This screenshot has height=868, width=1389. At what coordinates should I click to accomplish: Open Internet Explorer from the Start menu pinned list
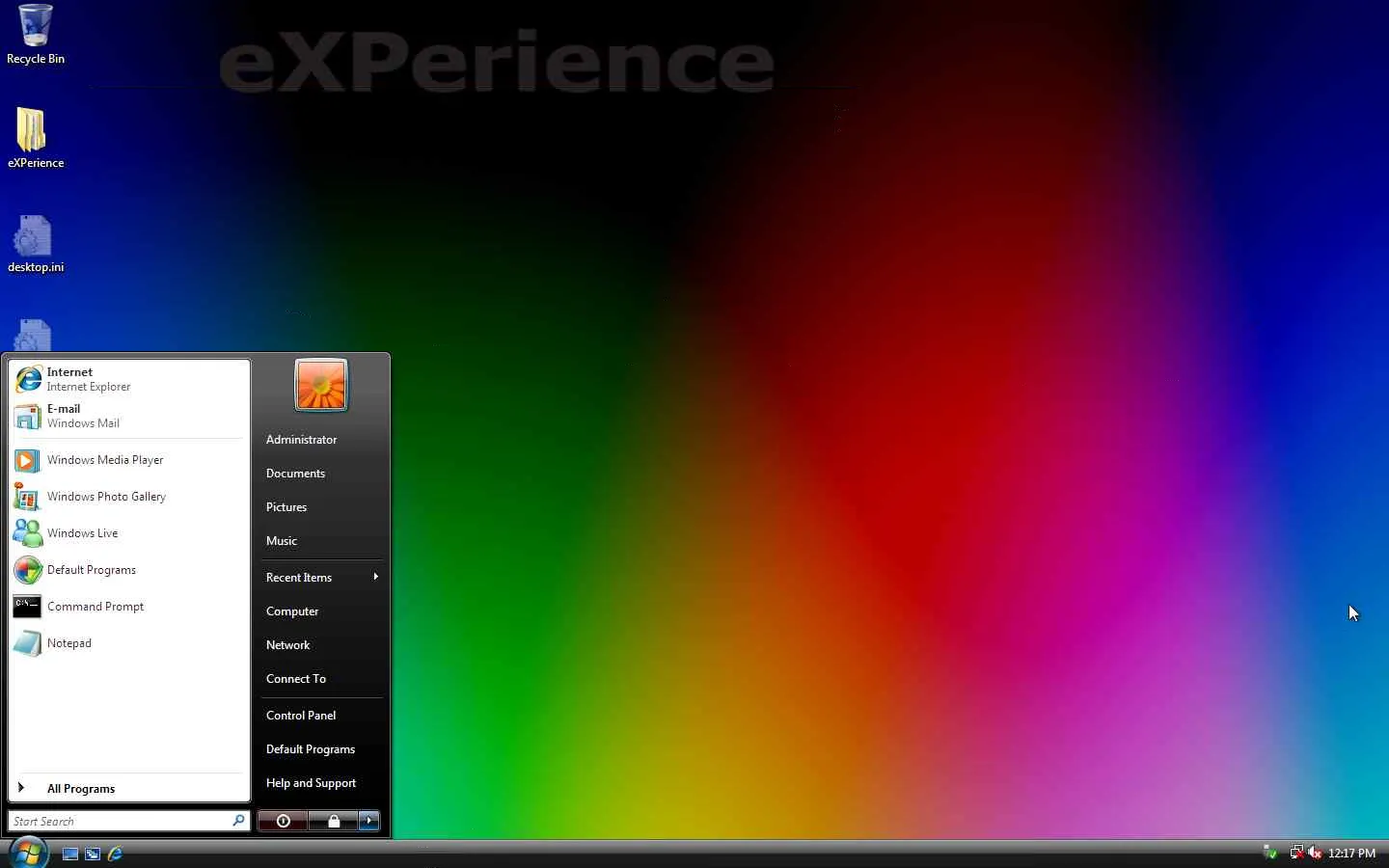pos(129,379)
